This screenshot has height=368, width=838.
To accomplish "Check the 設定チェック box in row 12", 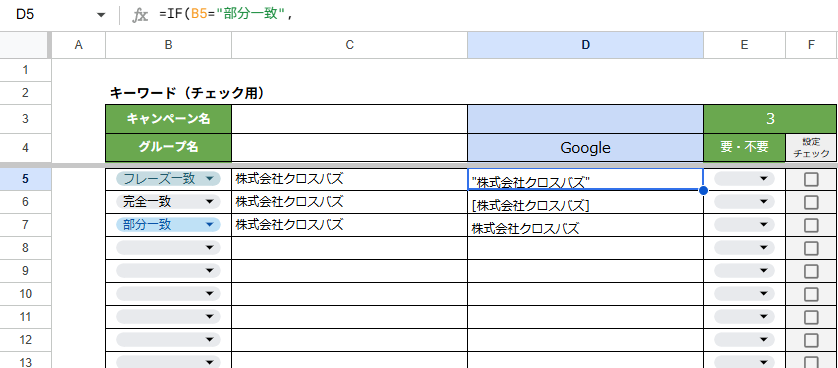I will (x=811, y=340).
